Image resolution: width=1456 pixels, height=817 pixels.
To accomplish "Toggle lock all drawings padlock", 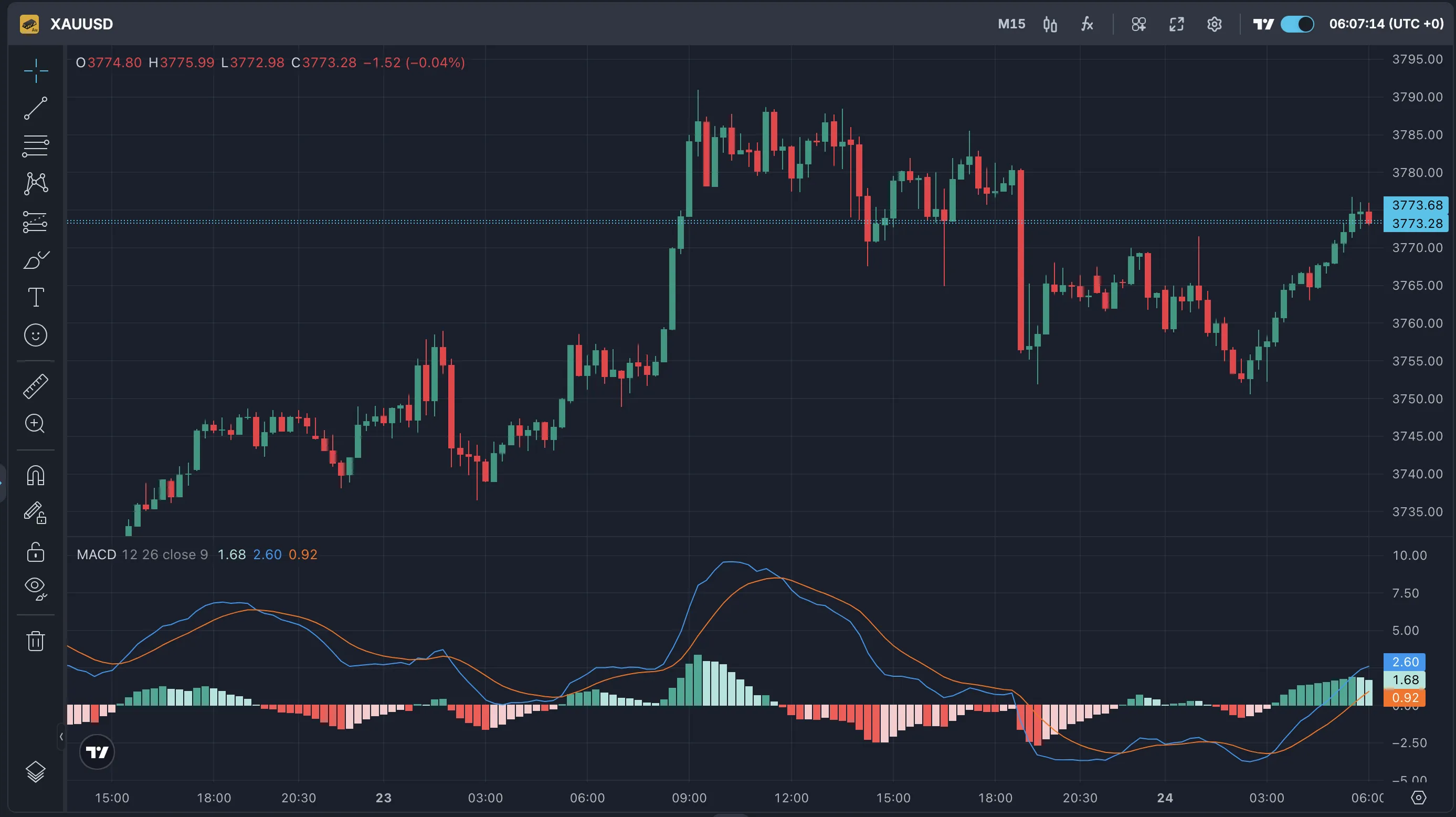I will point(36,552).
